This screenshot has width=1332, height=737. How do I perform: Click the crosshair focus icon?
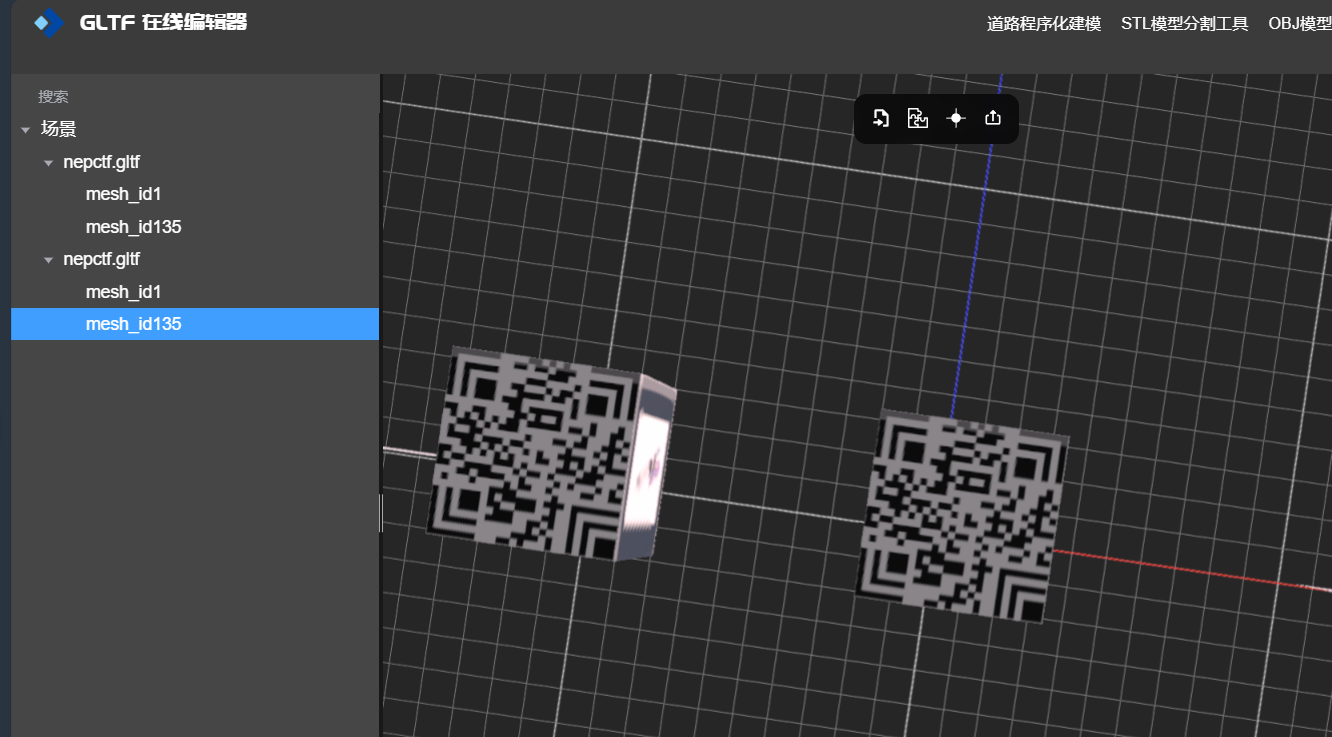tap(956, 118)
